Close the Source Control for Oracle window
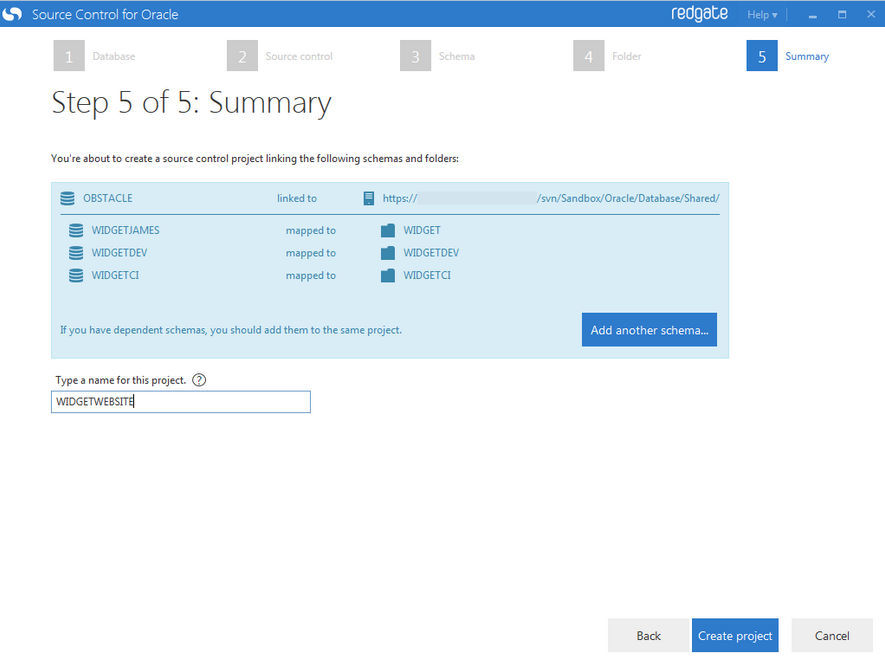Viewport: 885px width, 666px height. (871, 15)
